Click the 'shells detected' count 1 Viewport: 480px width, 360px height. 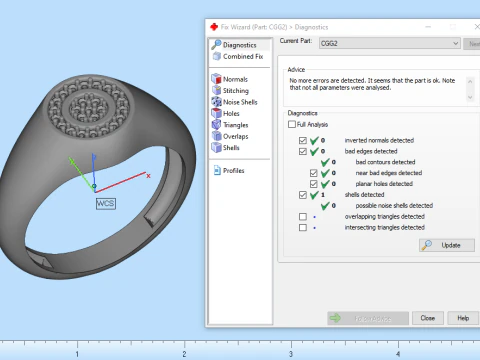tap(323, 195)
